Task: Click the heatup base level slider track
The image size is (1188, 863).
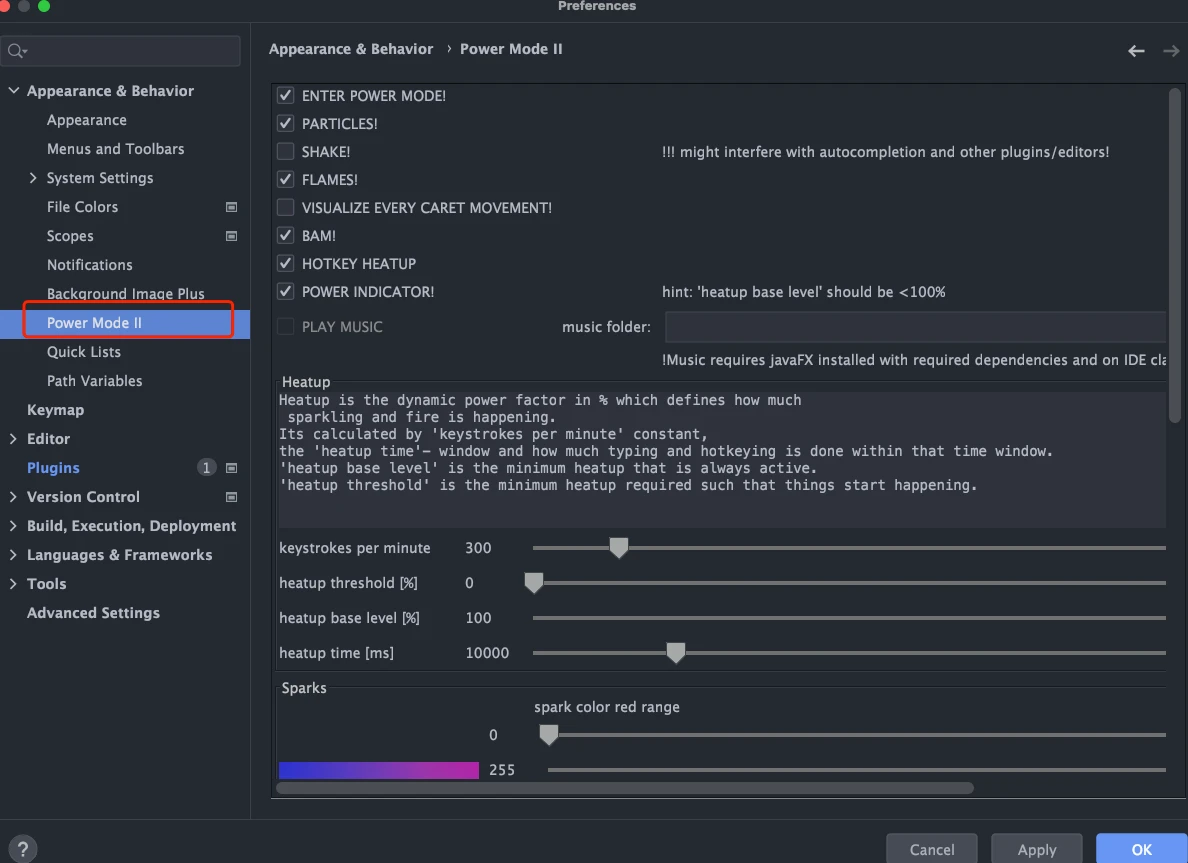Action: pyautogui.click(x=849, y=618)
